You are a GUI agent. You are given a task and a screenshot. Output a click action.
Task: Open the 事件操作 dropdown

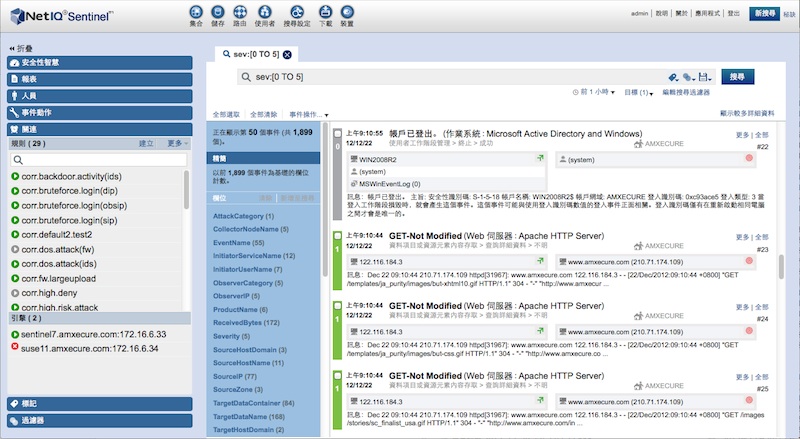(x=309, y=114)
